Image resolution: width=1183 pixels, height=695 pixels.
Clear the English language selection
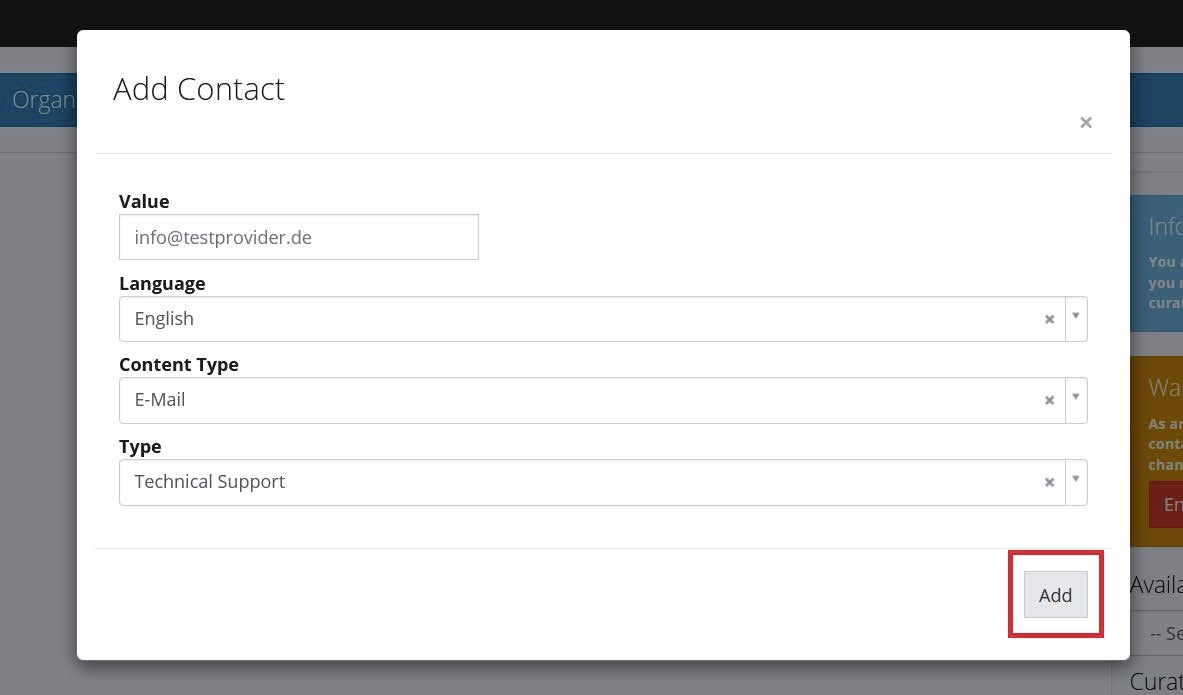tap(1049, 319)
